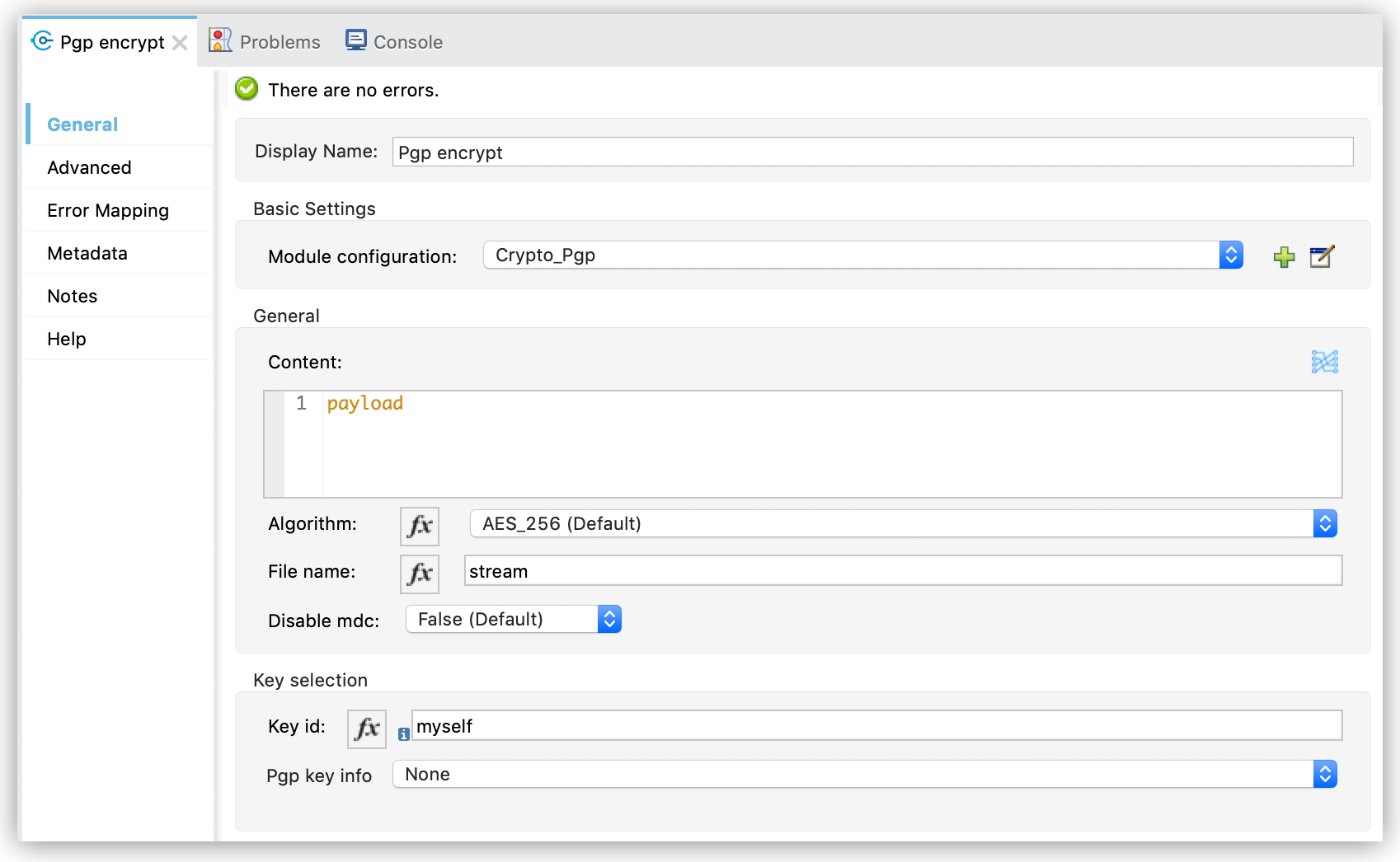Screen dimensions: 1400x862
Task: Click the info icon beside Key id
Action: click(403, 733)
